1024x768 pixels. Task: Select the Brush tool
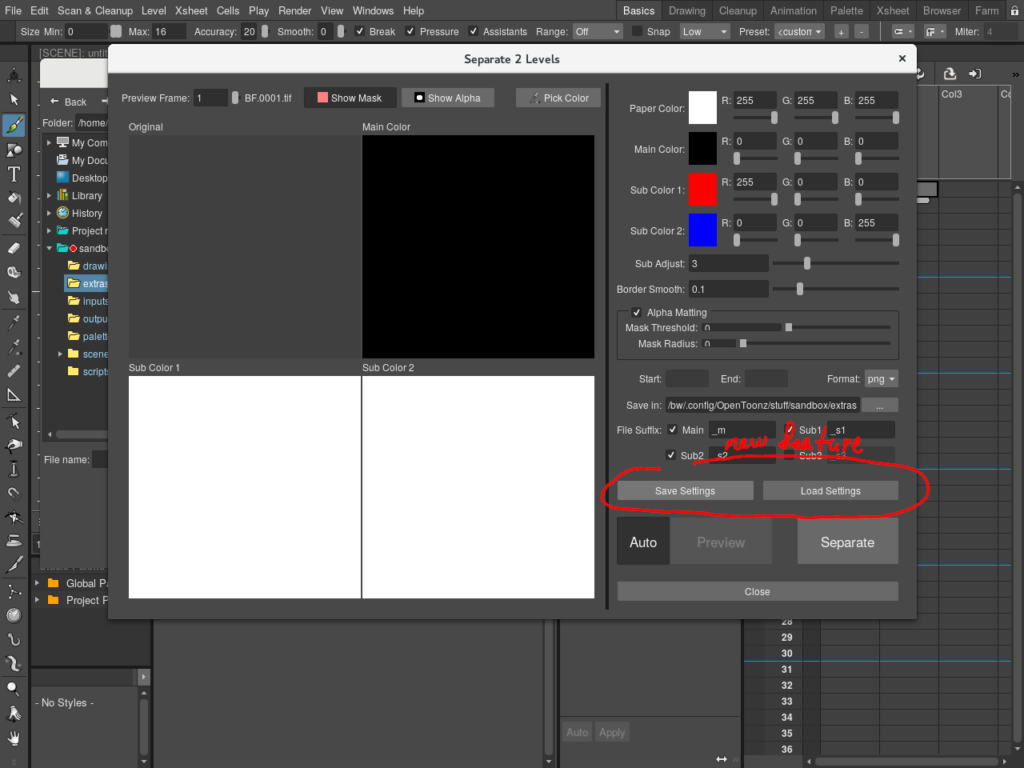pos(14,125)
